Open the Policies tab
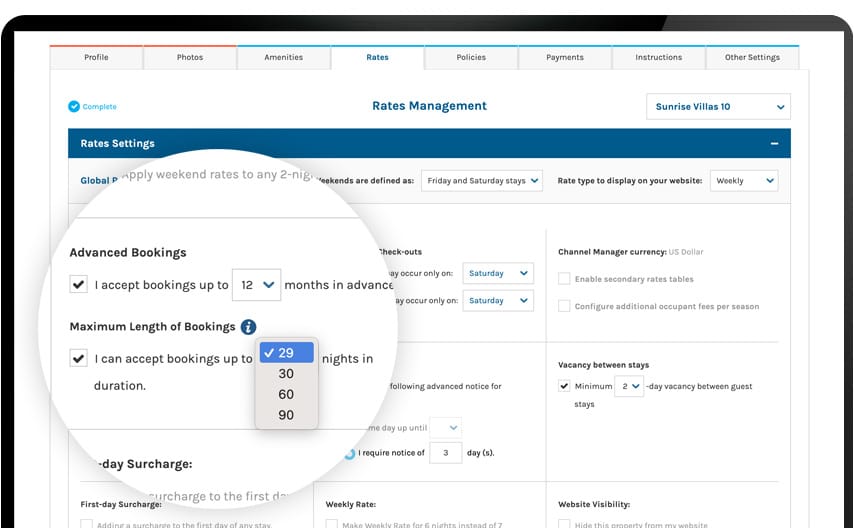The width and height of the screenshot is (854, 528). coord(471,58)
